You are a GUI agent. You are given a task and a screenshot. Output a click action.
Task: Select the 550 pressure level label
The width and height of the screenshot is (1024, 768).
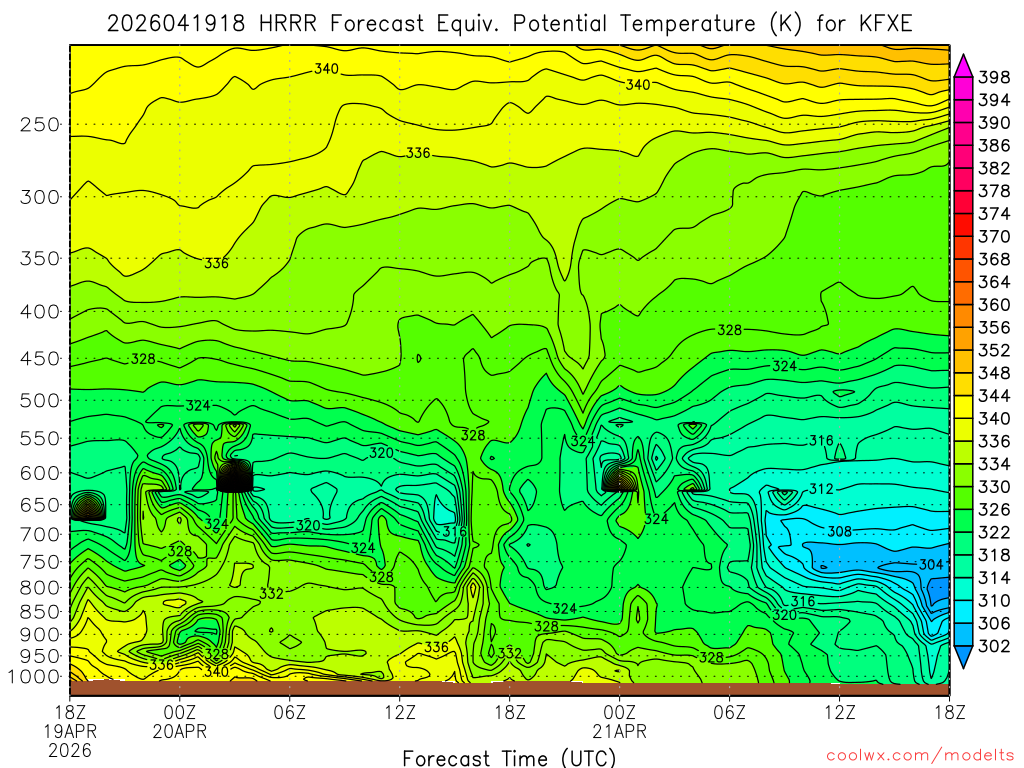pyautogui.click(x=40, y=438)
